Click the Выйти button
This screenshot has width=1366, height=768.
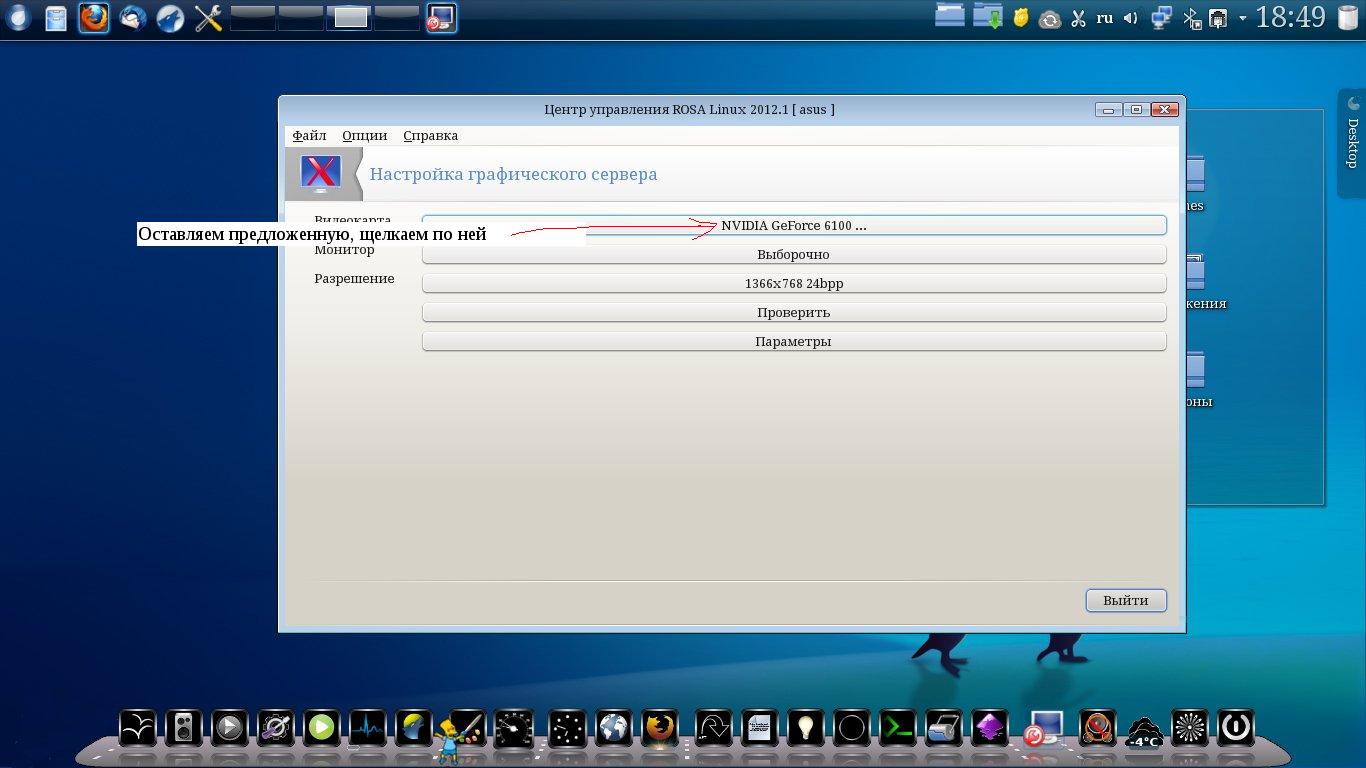[1126, 600]
